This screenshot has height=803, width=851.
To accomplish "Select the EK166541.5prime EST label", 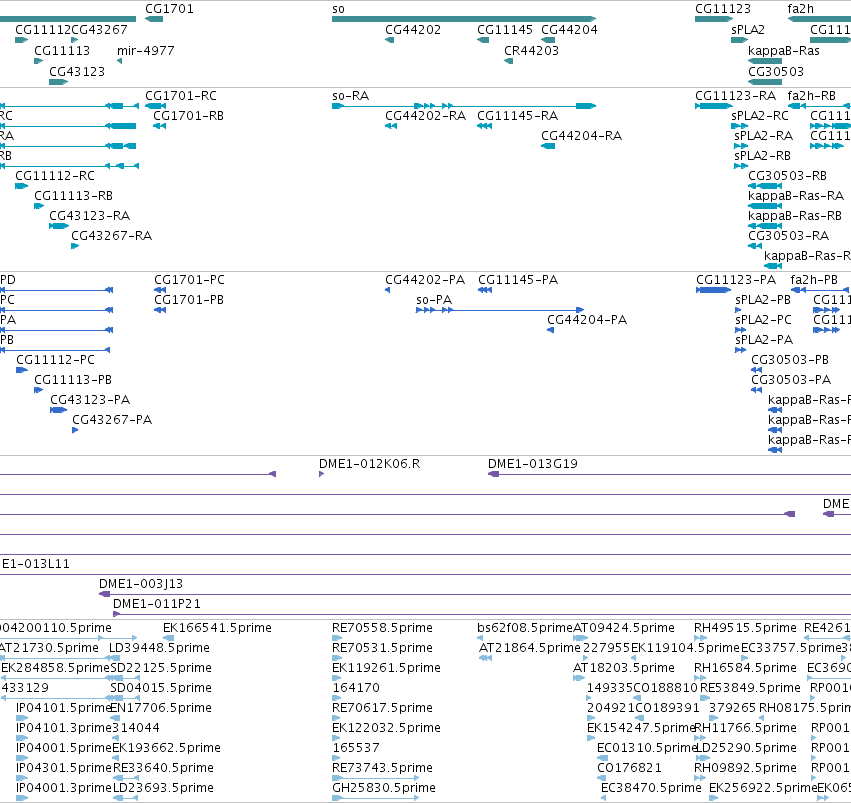I will pyautogui.click(x=217, y=628).
